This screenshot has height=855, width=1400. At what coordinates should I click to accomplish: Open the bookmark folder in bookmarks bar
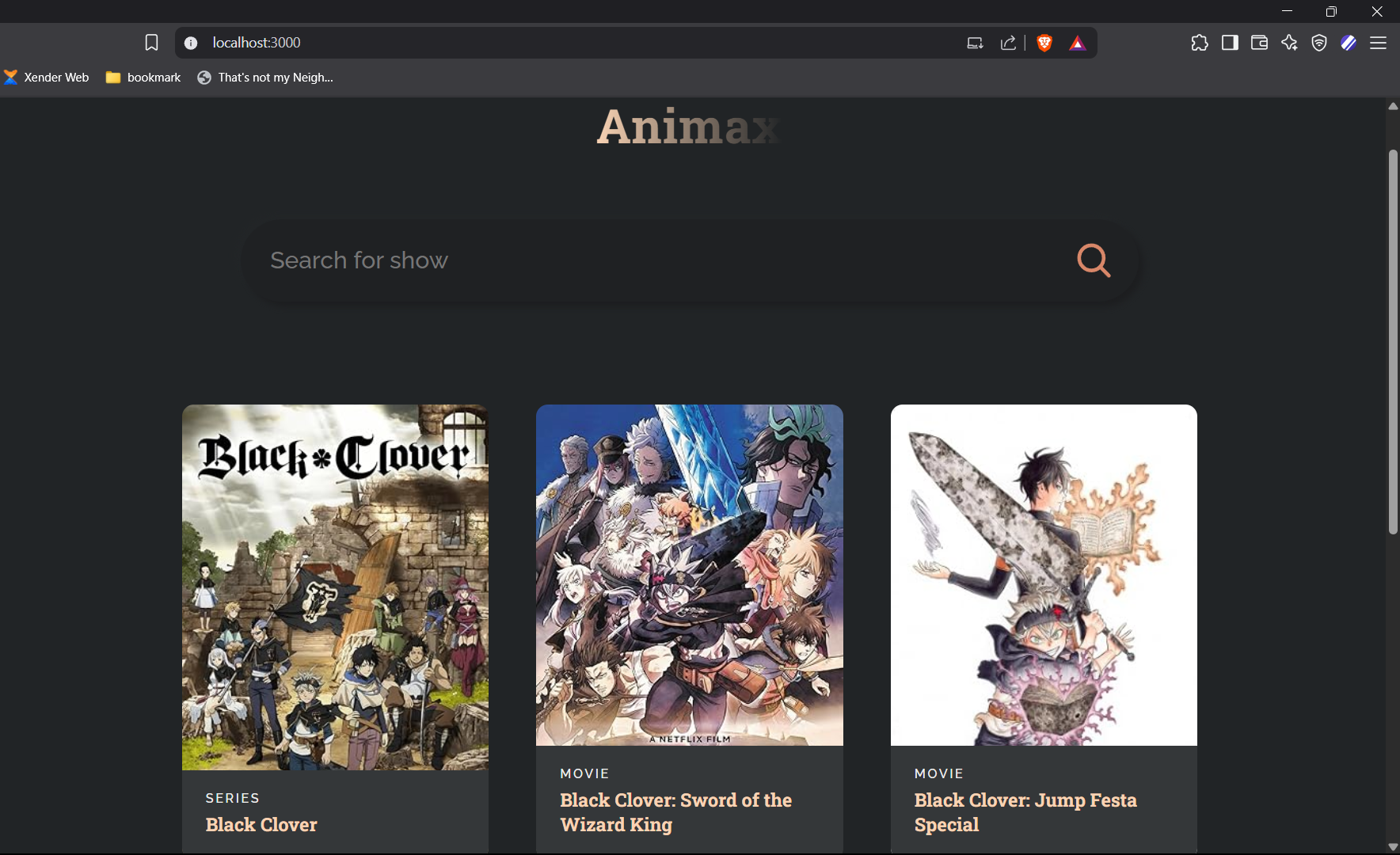coord(143,78)
